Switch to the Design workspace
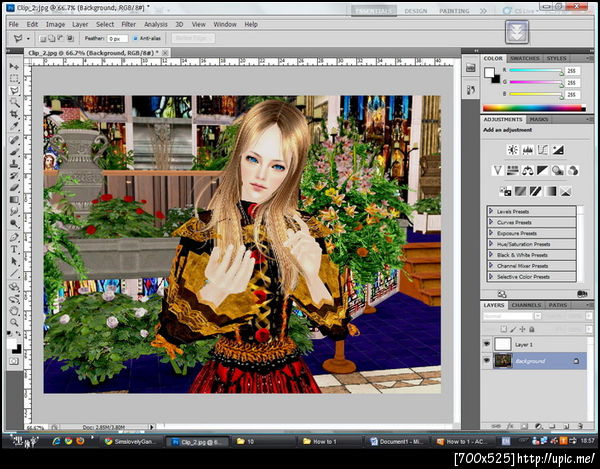The width and height of the screenshot is (600, 469). click(416, 11)
